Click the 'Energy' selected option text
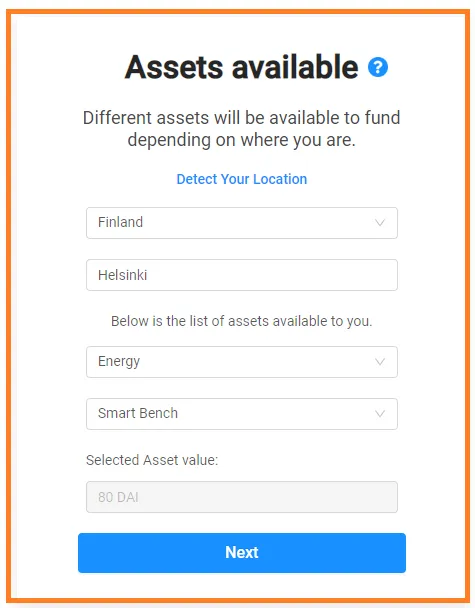The height and width of the screenshot is (608, 475). (x=119, y=362)
